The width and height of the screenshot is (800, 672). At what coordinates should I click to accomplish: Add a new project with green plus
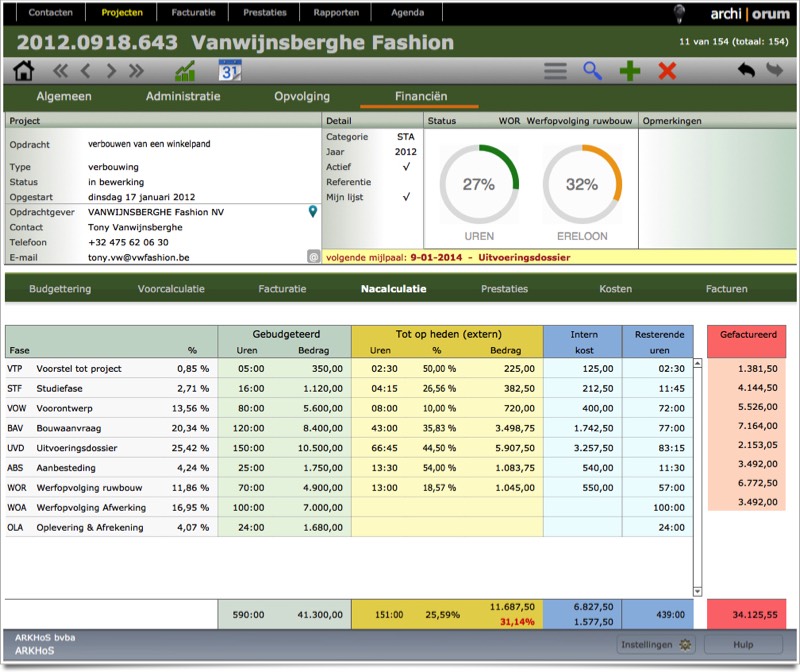[x=630, y=71]
